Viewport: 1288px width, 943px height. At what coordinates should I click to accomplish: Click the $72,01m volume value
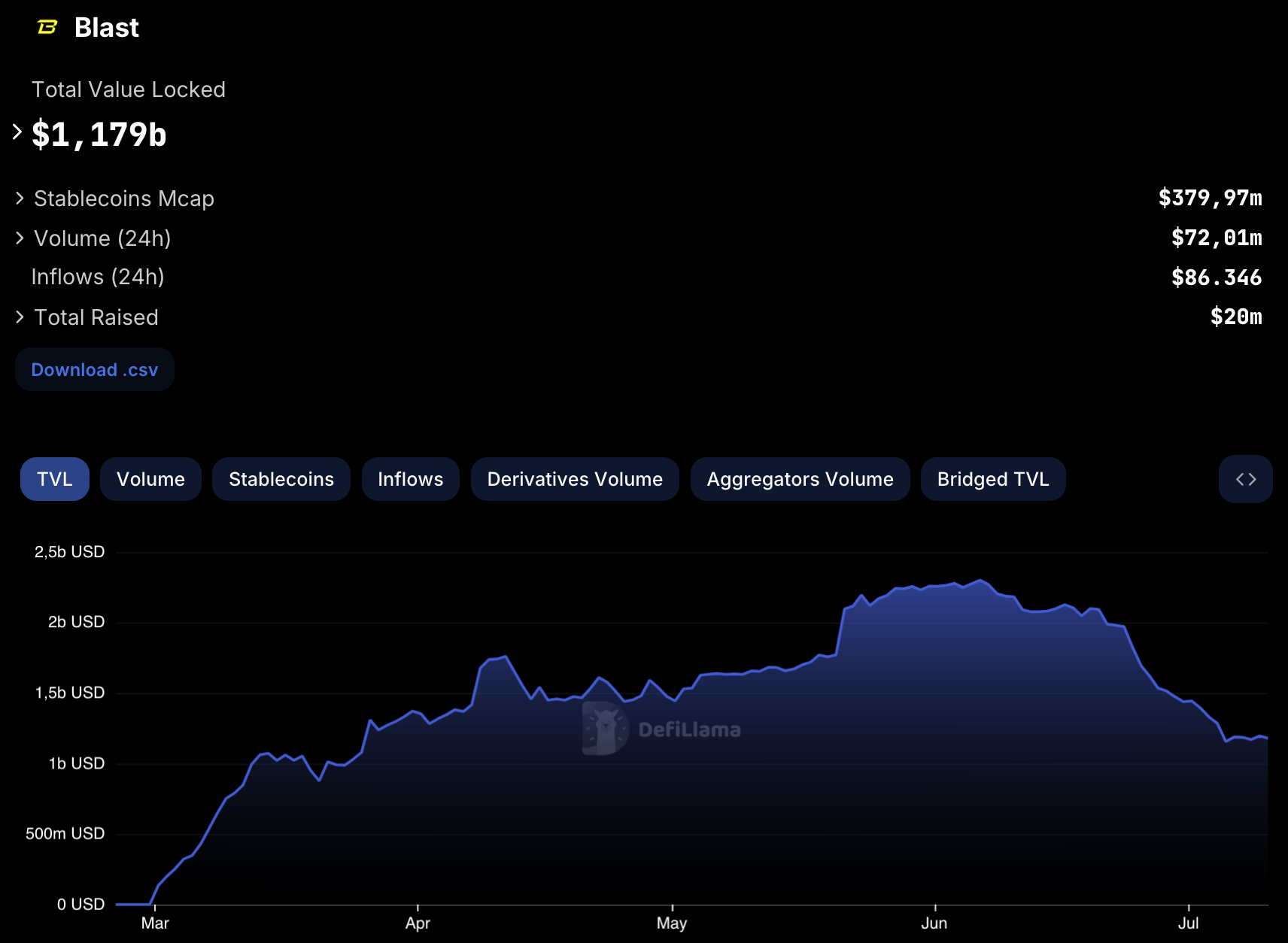pos(1217,238)
